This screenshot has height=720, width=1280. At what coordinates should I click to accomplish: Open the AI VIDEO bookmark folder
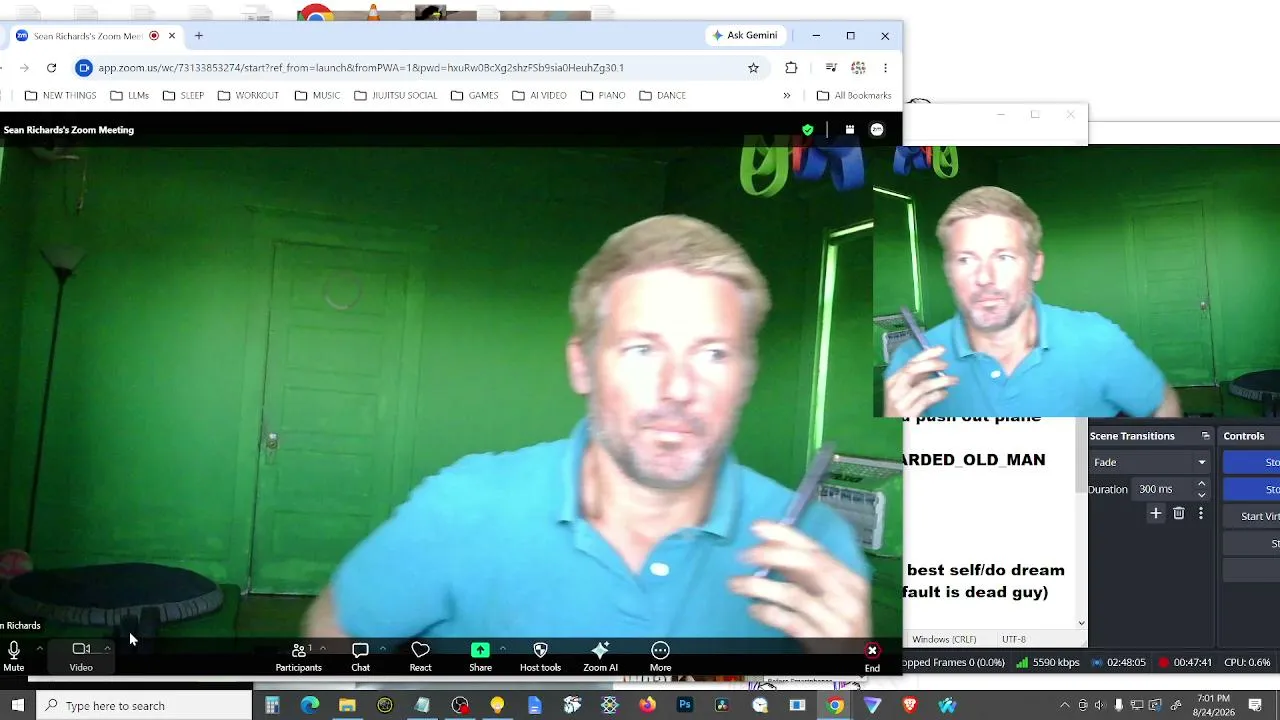point(539,96)
